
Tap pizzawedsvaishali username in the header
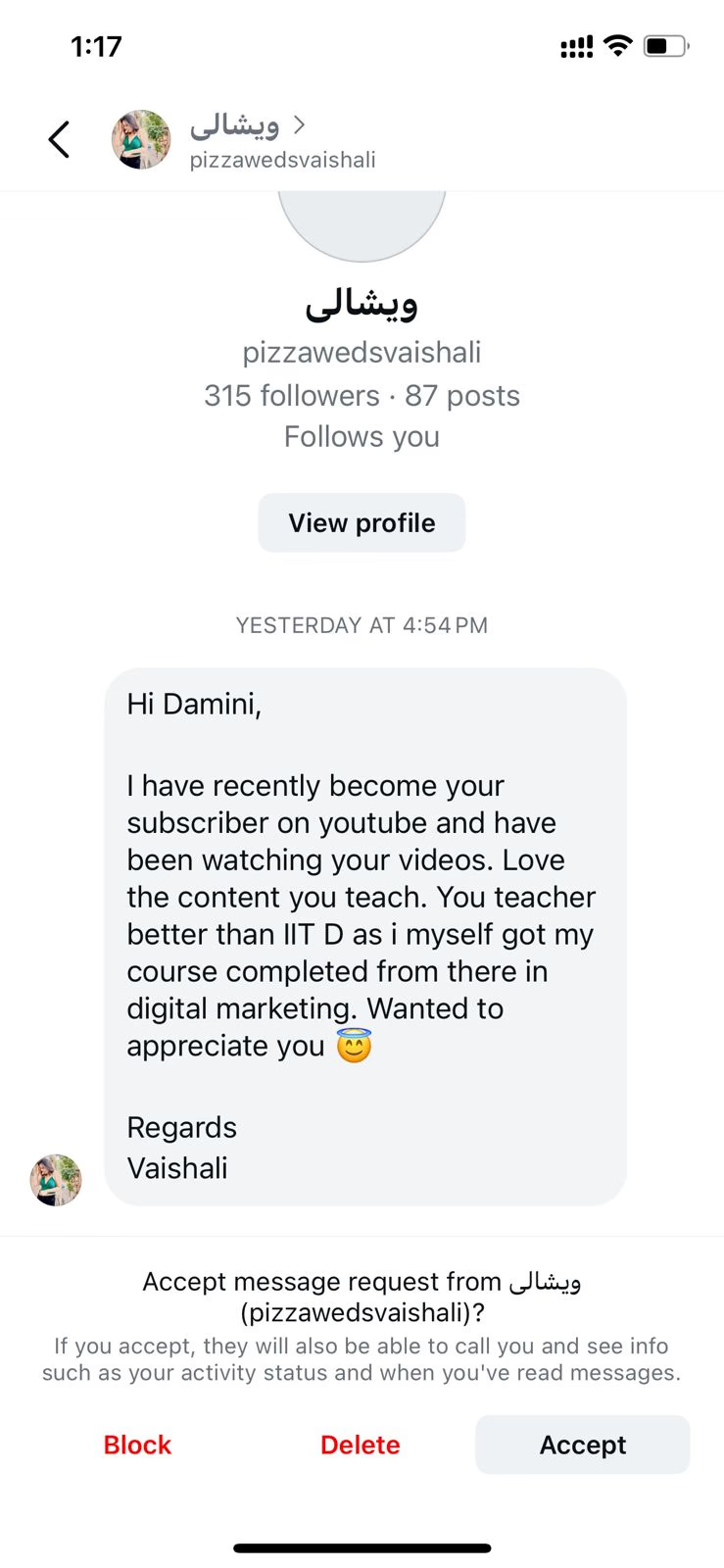click(282, 160)
